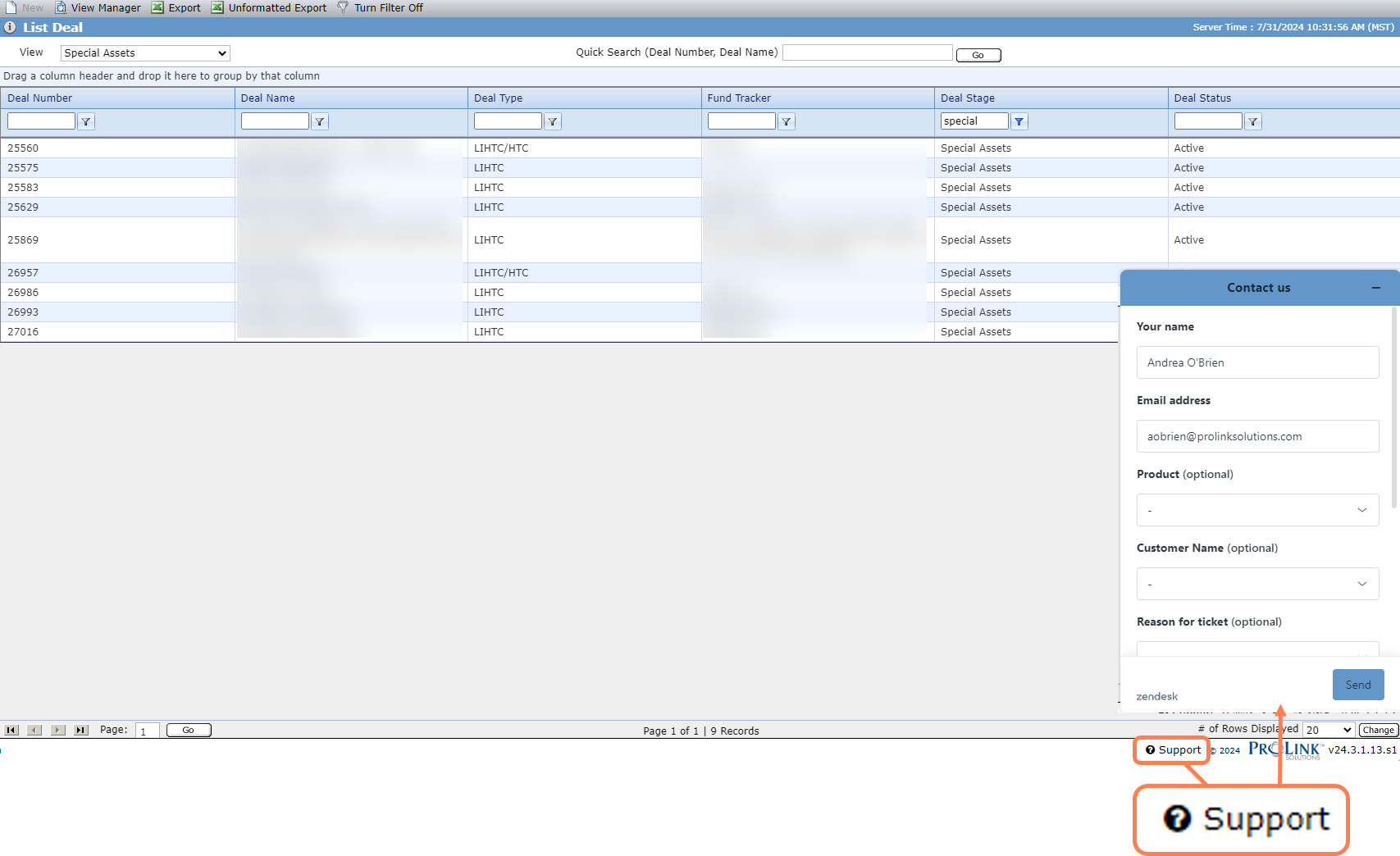The image size is (1400, 856).
Task: Open the View dropdown showing Special Assets
Action: 145,53
